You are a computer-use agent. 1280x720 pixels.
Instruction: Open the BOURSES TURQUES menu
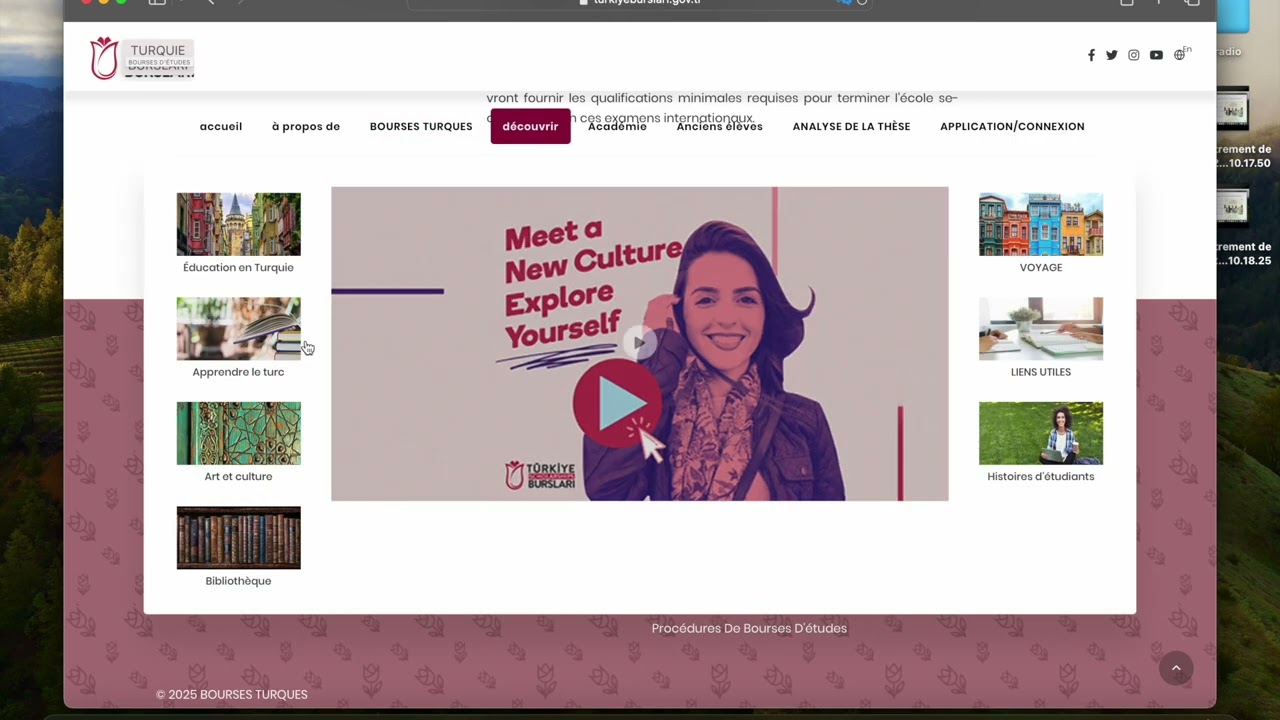[421, 127]
